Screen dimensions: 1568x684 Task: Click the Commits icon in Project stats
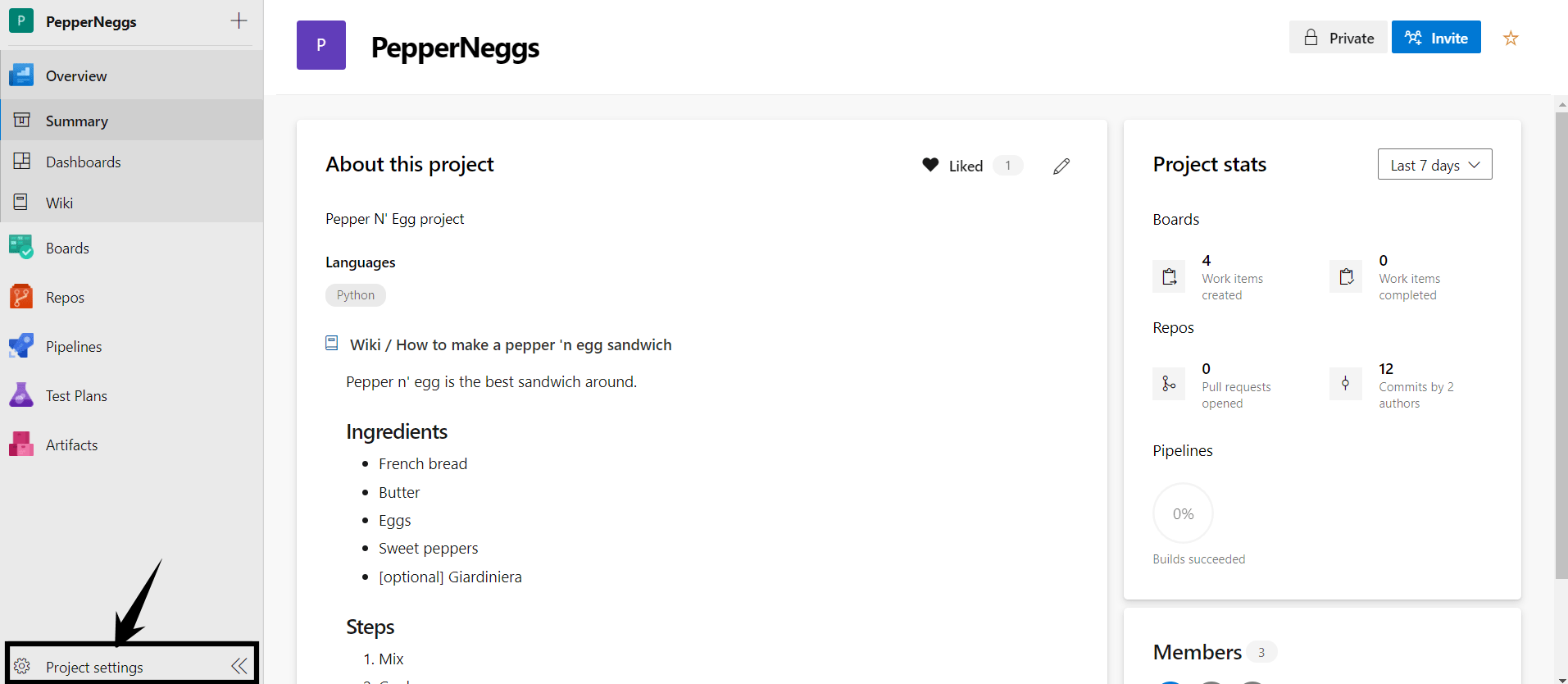point(1346,383)
